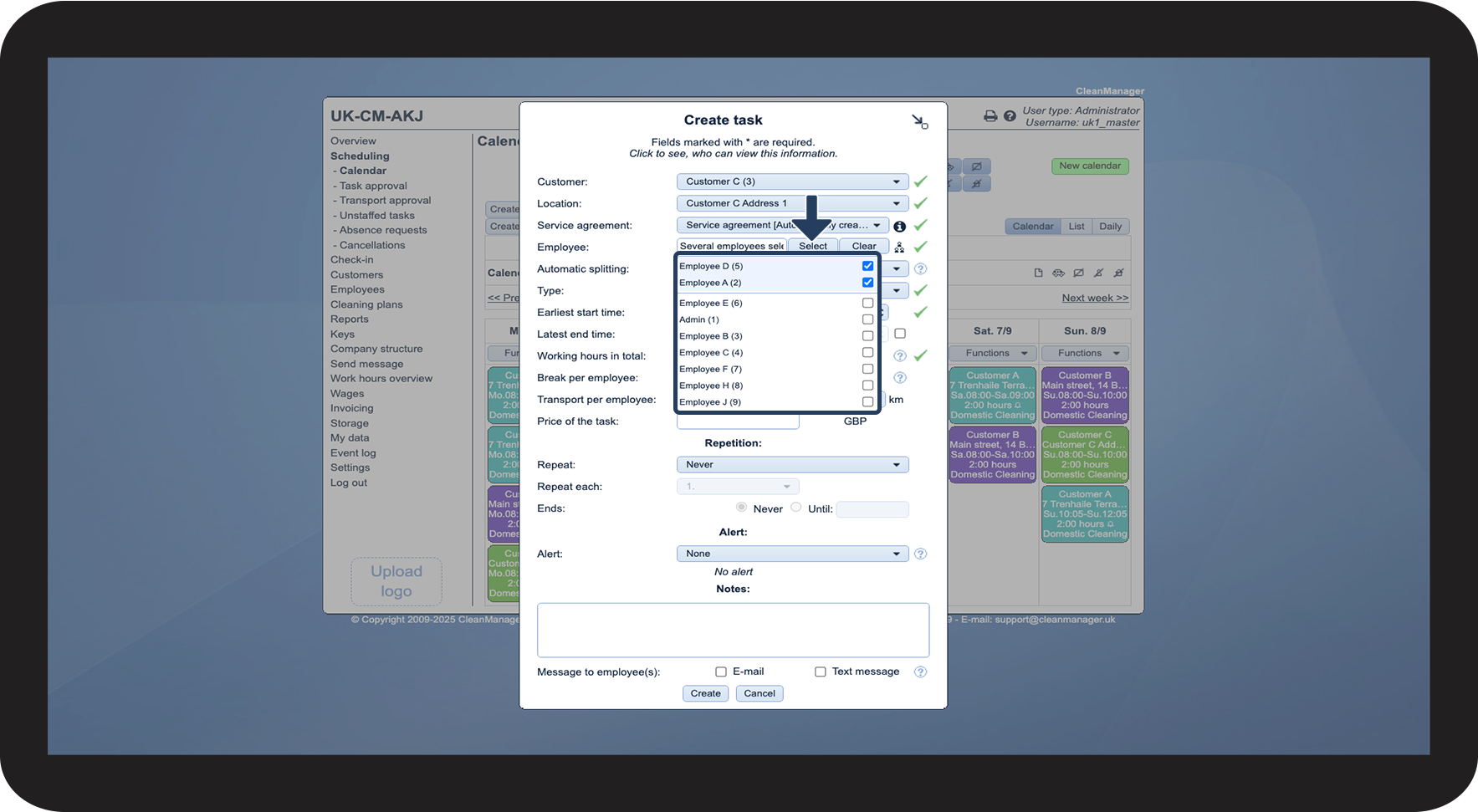
Task: Click the printer icon in the header
Action: (x=990, y=116)
